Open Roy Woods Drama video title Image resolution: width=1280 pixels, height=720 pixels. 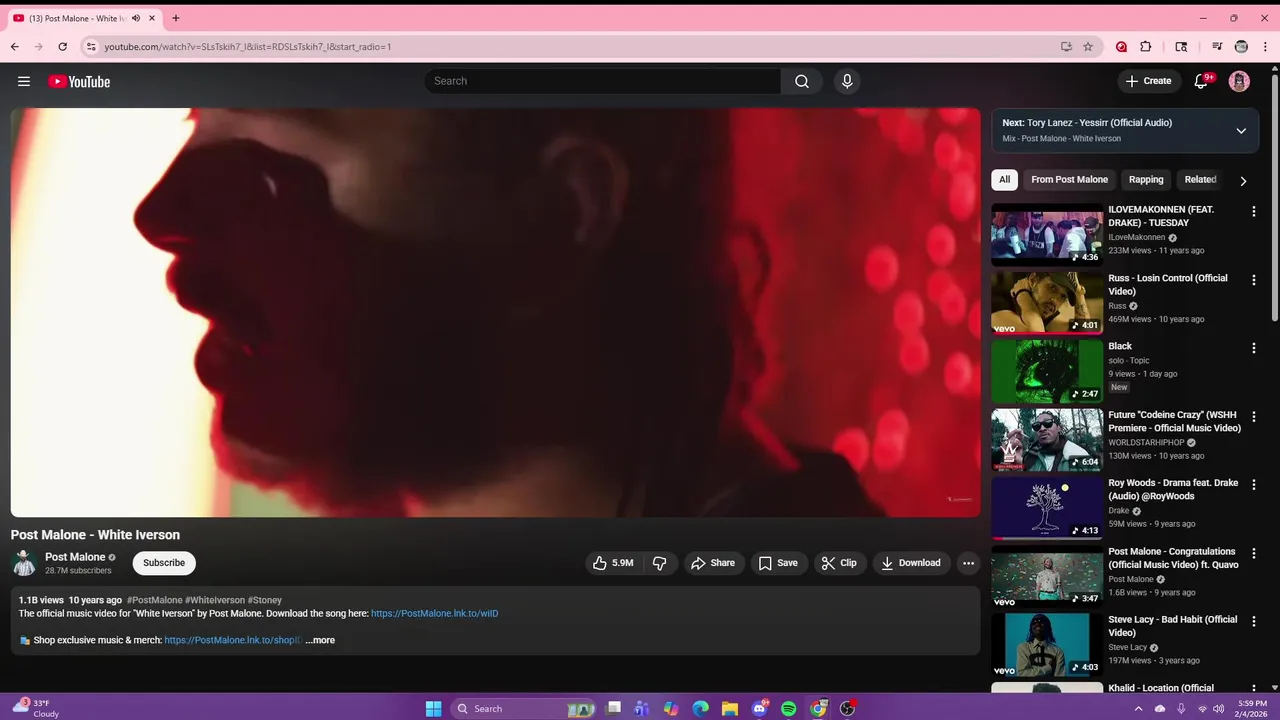point(1173,489)
